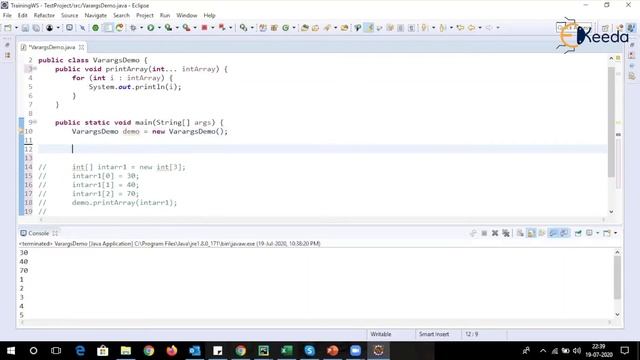Click the Quick Access search field
The width and height of the screenshot is (640, 360).
point(574,28)
